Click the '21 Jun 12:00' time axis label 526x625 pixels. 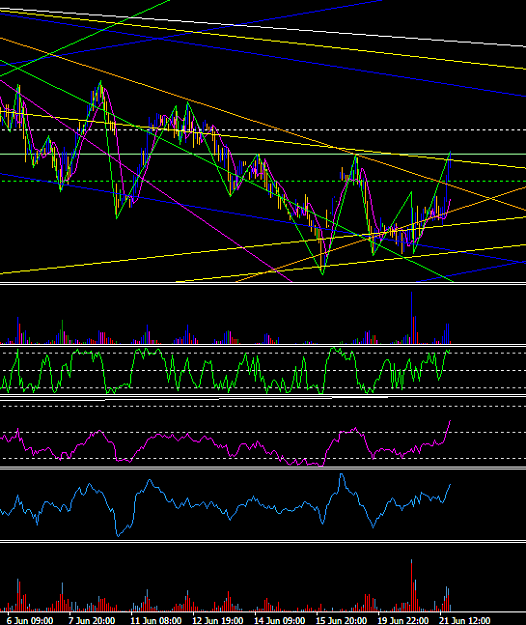[465, 620]
